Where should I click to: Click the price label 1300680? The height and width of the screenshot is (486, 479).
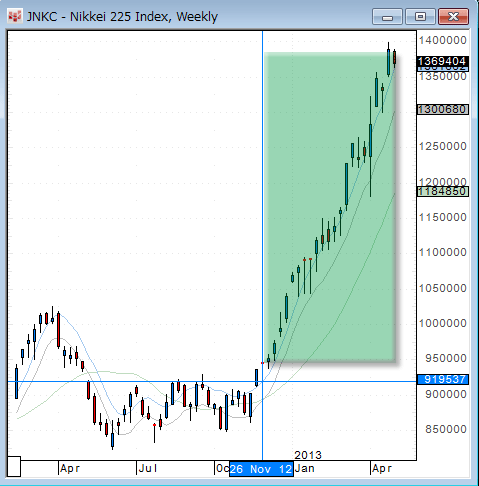click(443, 109)
